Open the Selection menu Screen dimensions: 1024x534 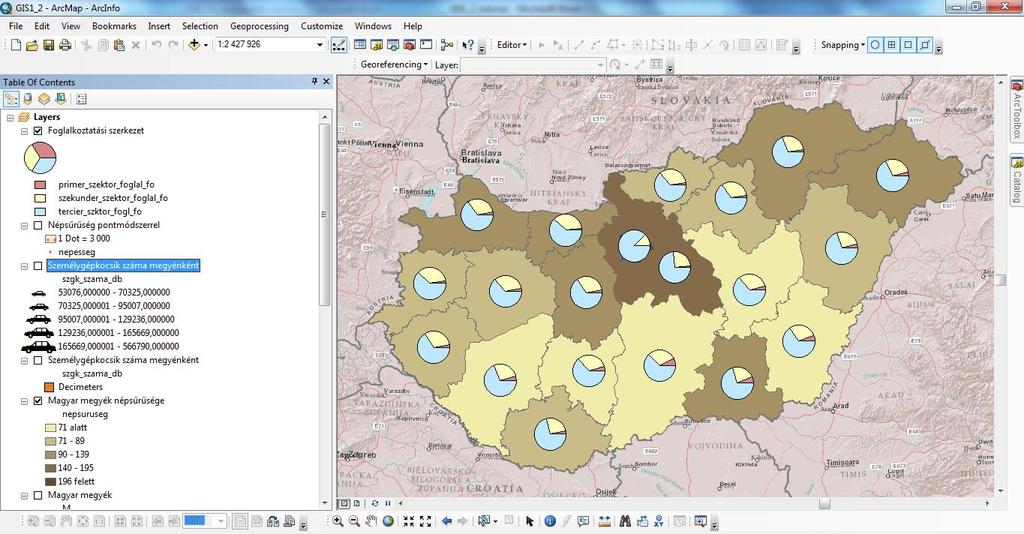pos(200,26)
